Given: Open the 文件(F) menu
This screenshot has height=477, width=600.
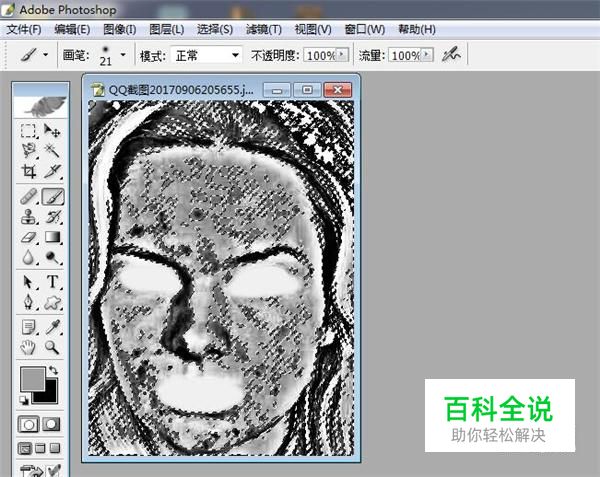Looking at the screenshot, I should tap(24, 29).
